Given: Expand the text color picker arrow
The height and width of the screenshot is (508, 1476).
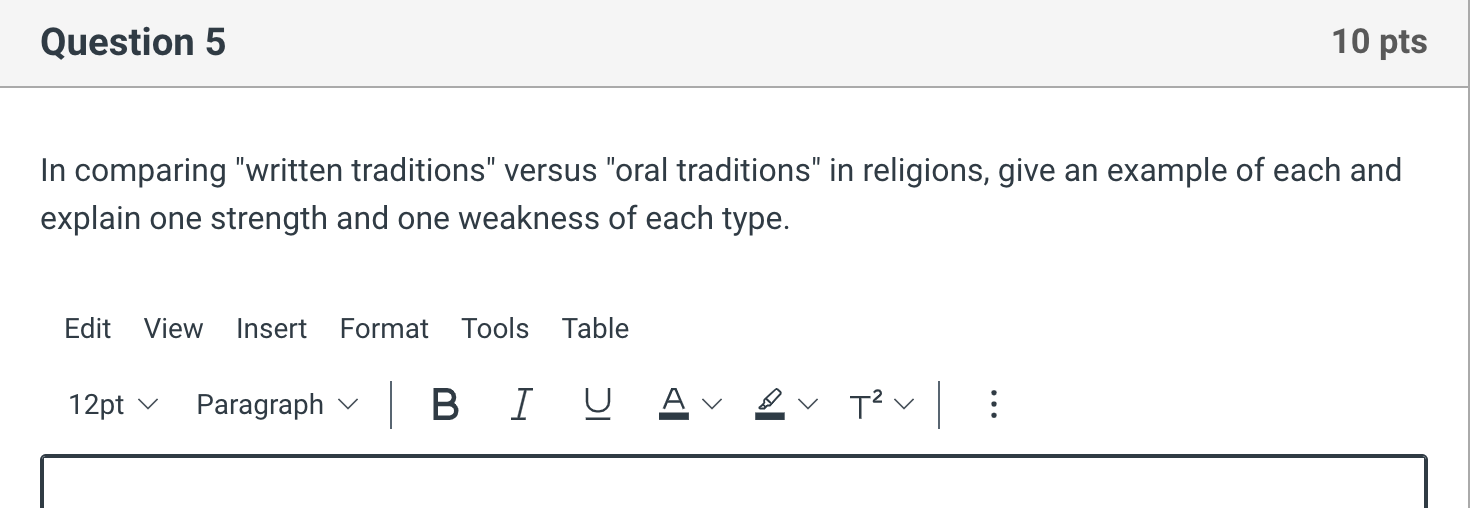Looking at the screenshot, I should click(x=711, y=405).
